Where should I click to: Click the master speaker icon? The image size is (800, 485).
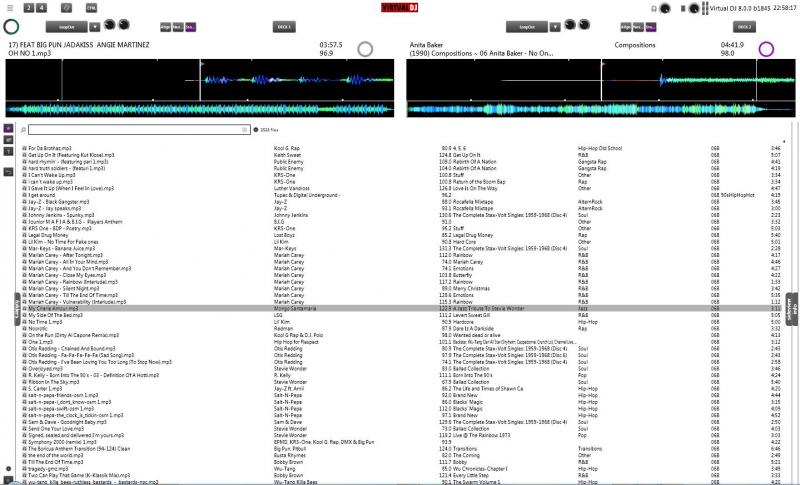(683, 9)
